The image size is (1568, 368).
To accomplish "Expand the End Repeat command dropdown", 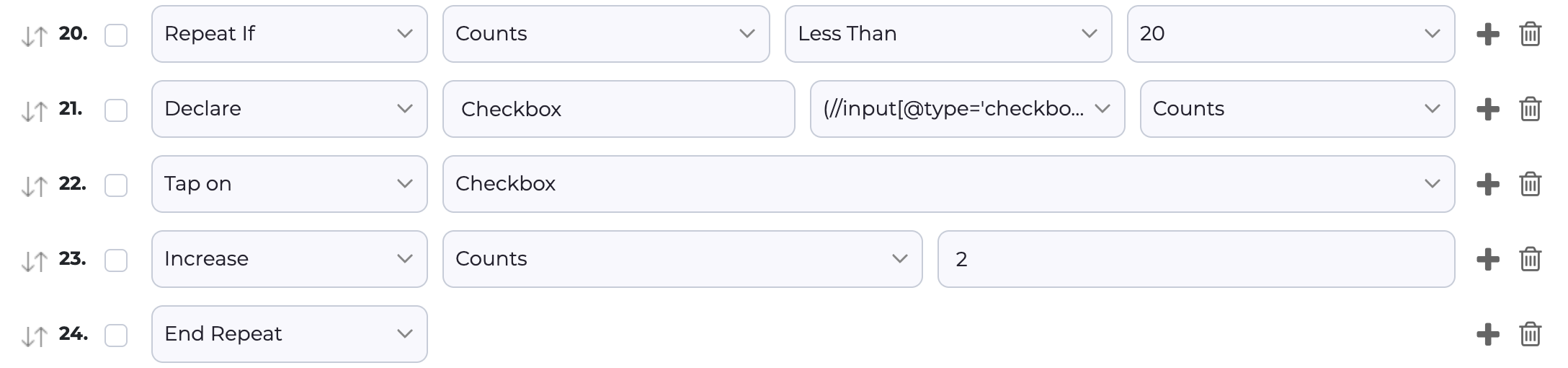I will coord(289,334).
